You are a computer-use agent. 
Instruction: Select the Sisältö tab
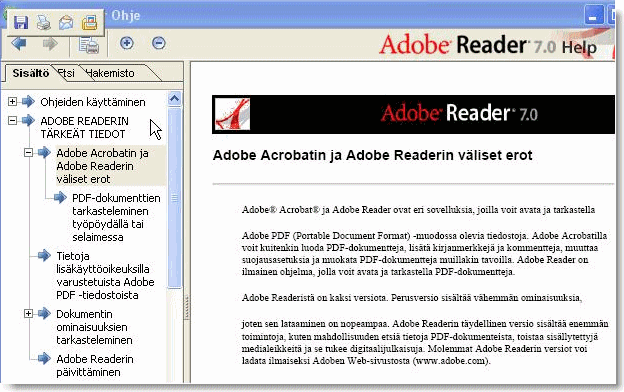30,73
